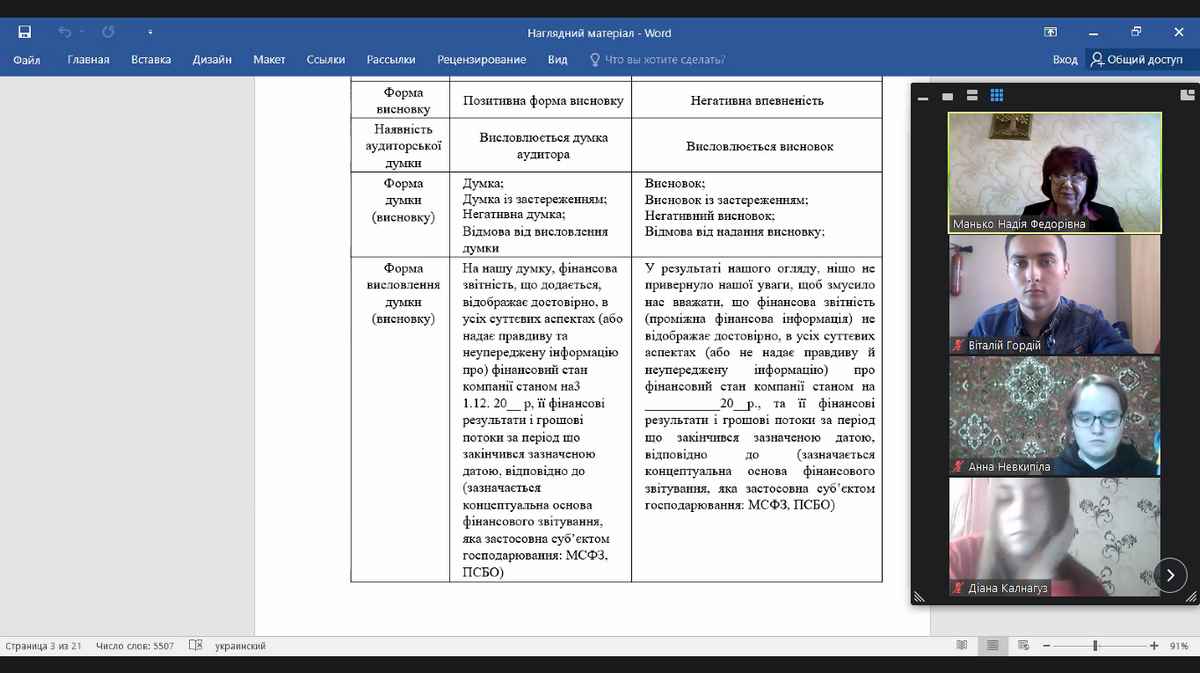Save the document with the floppy disk icon

[x=24, y=32]
